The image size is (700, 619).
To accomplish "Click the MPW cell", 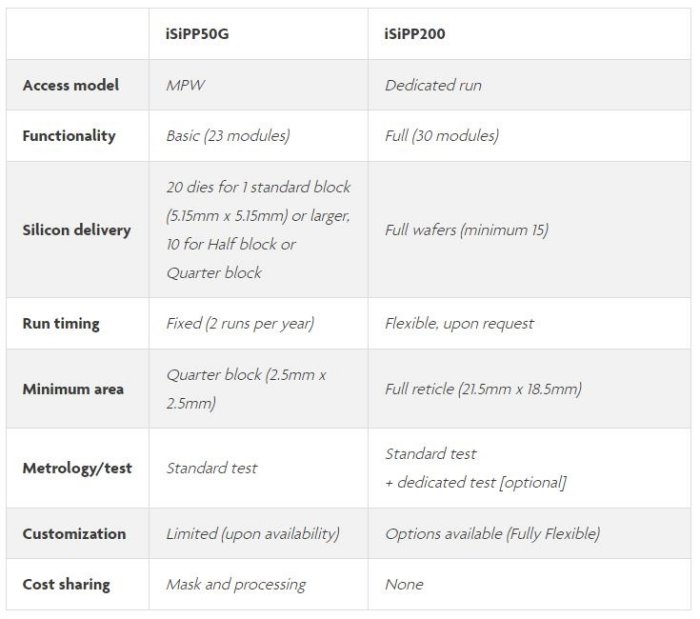I will (185, 85).
